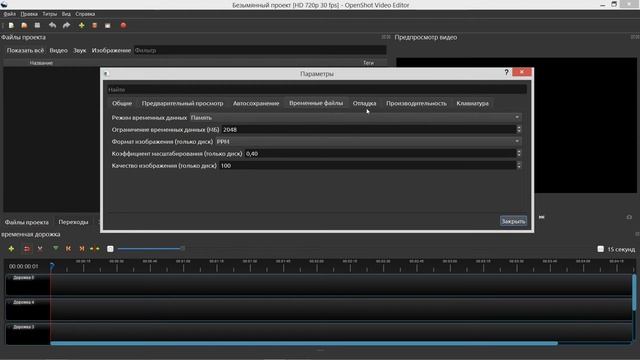Click stepper arrows beside value 0,40
The height and width of the screenshot is (360, 640).
coord(519,153)
